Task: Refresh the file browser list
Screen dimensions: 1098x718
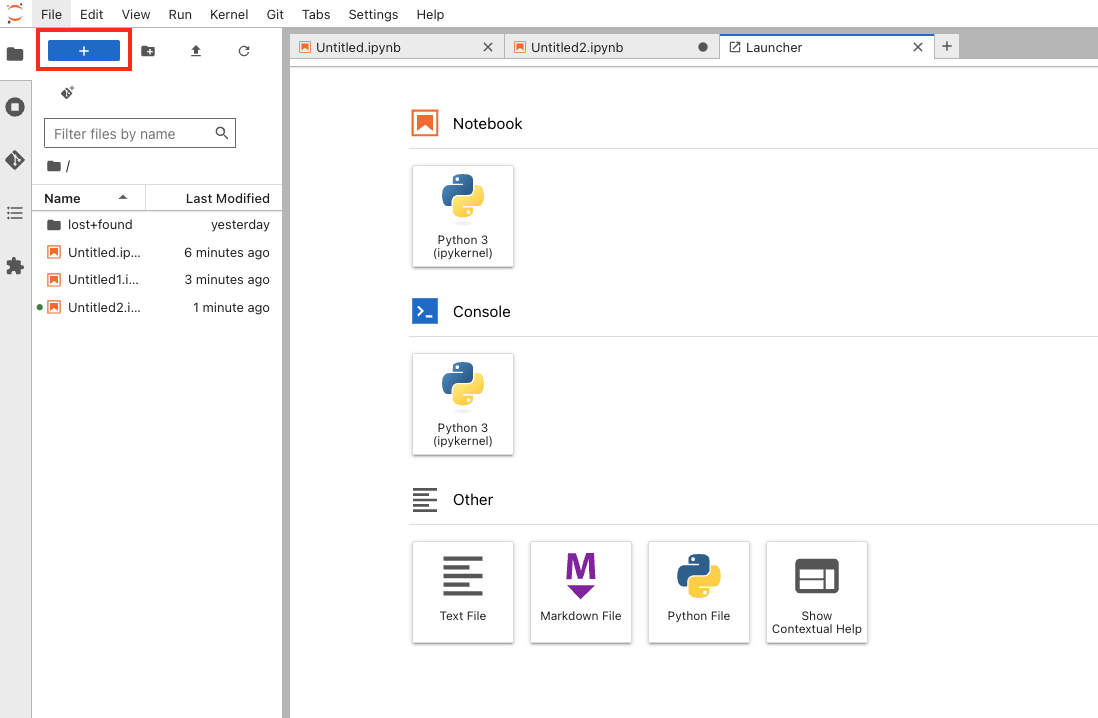Action: 244,51
